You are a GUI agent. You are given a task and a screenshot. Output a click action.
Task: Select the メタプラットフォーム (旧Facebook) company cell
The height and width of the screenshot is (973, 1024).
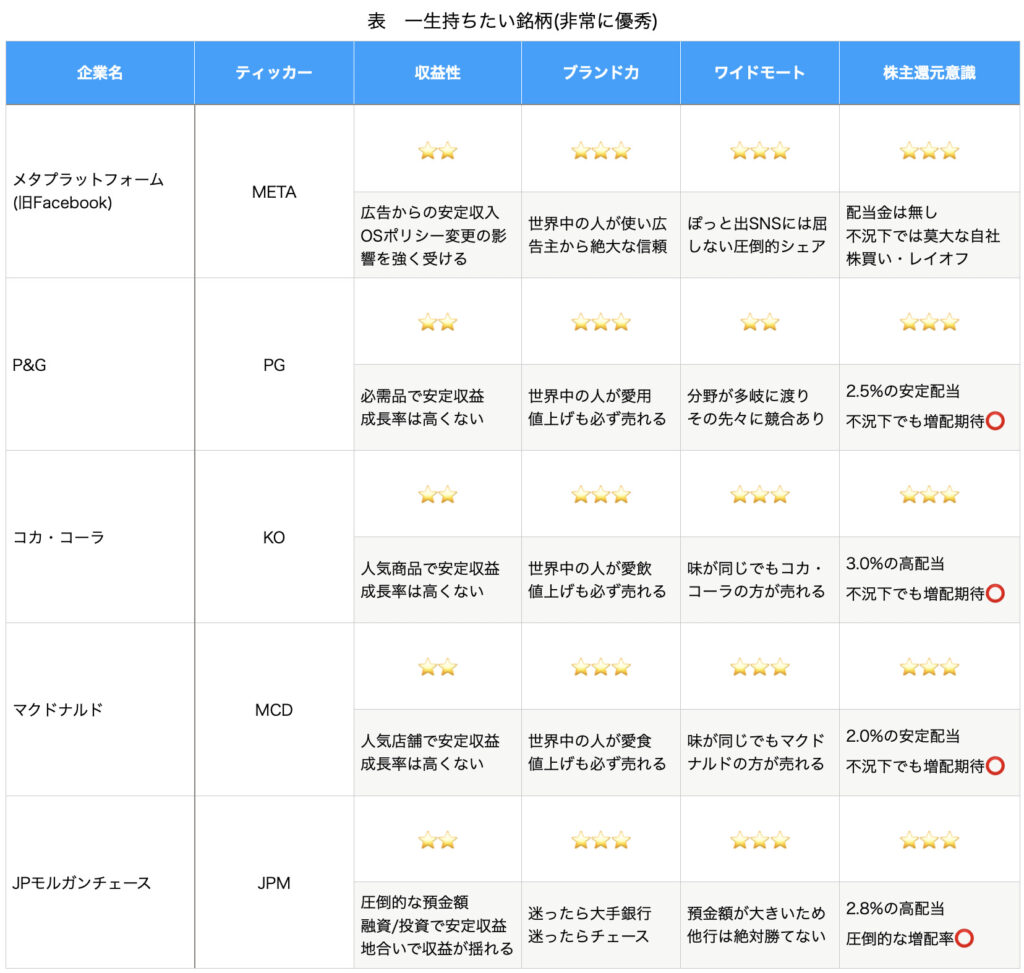[x=100, y=191]
